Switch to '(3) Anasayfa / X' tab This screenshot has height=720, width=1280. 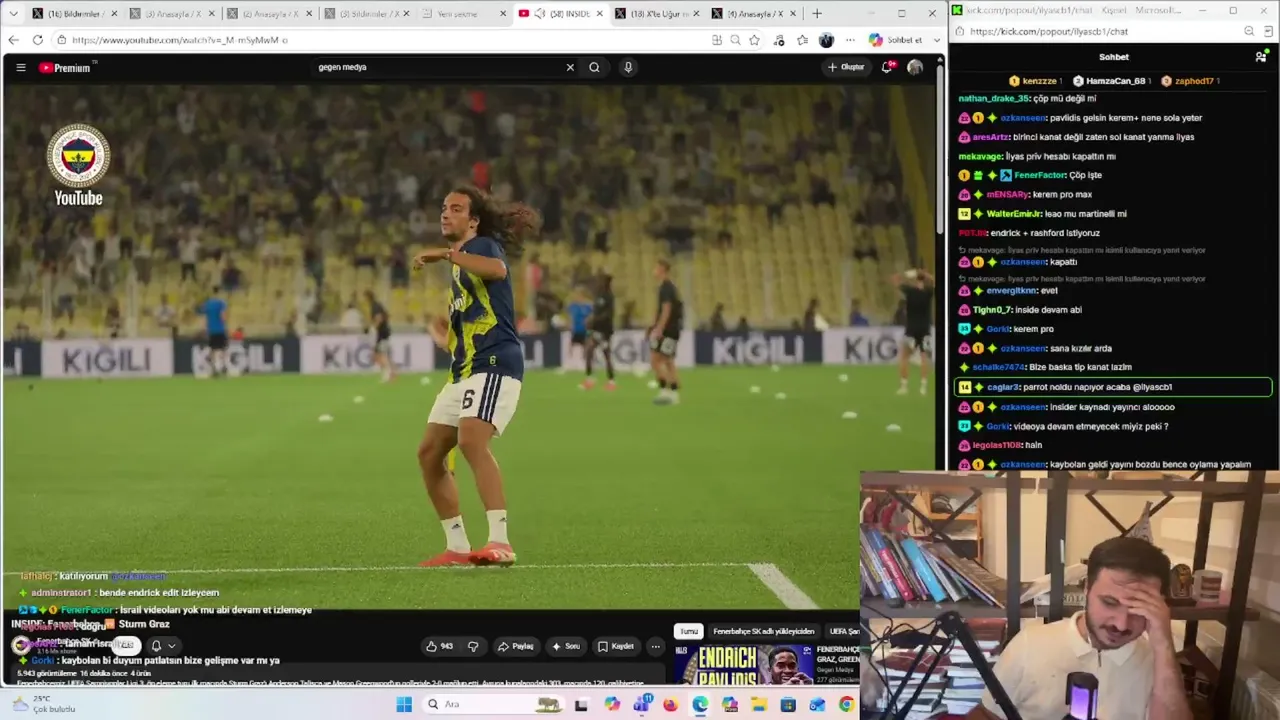click(172, 14)
